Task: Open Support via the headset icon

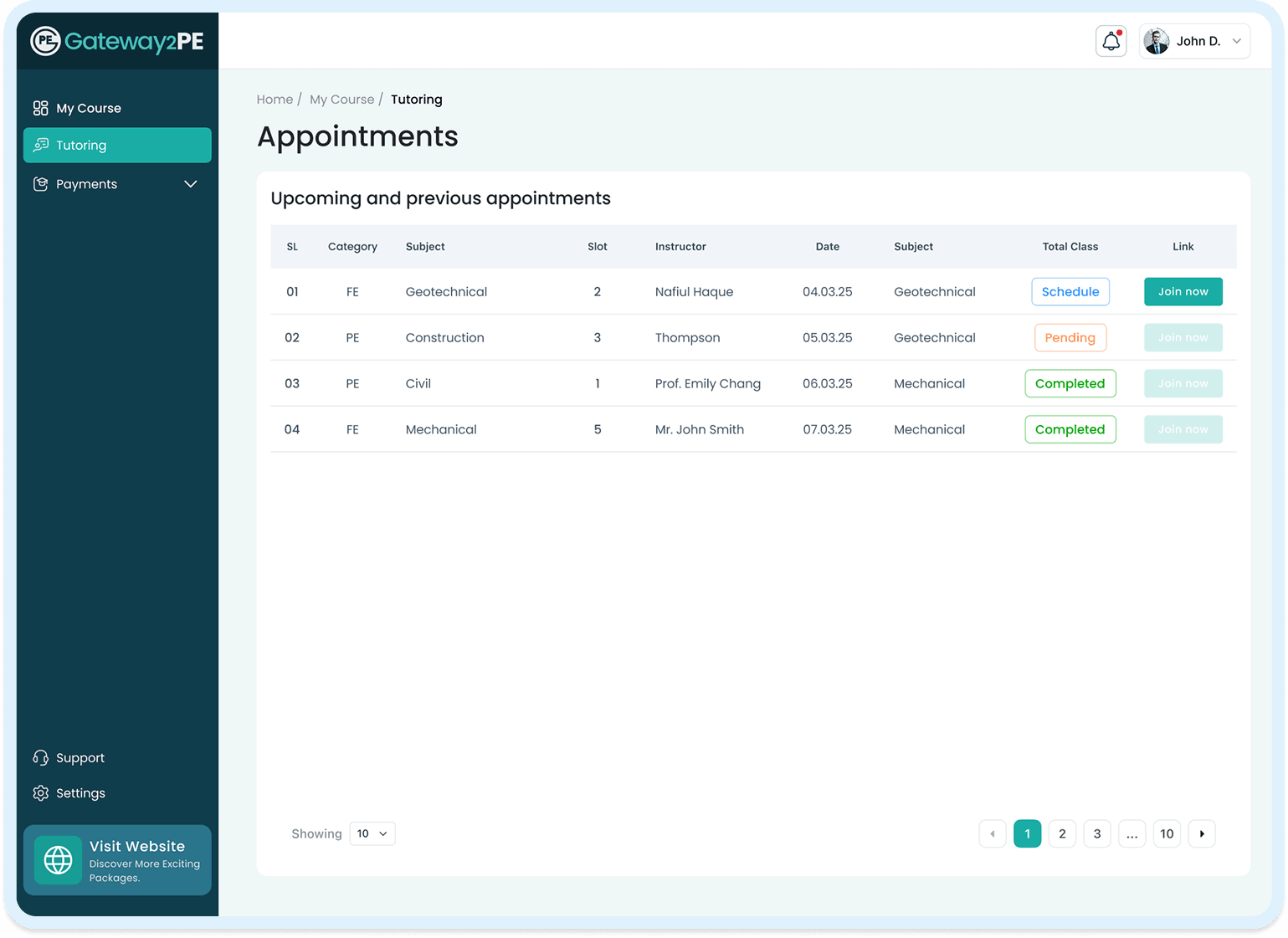Action: click(39, 757)
